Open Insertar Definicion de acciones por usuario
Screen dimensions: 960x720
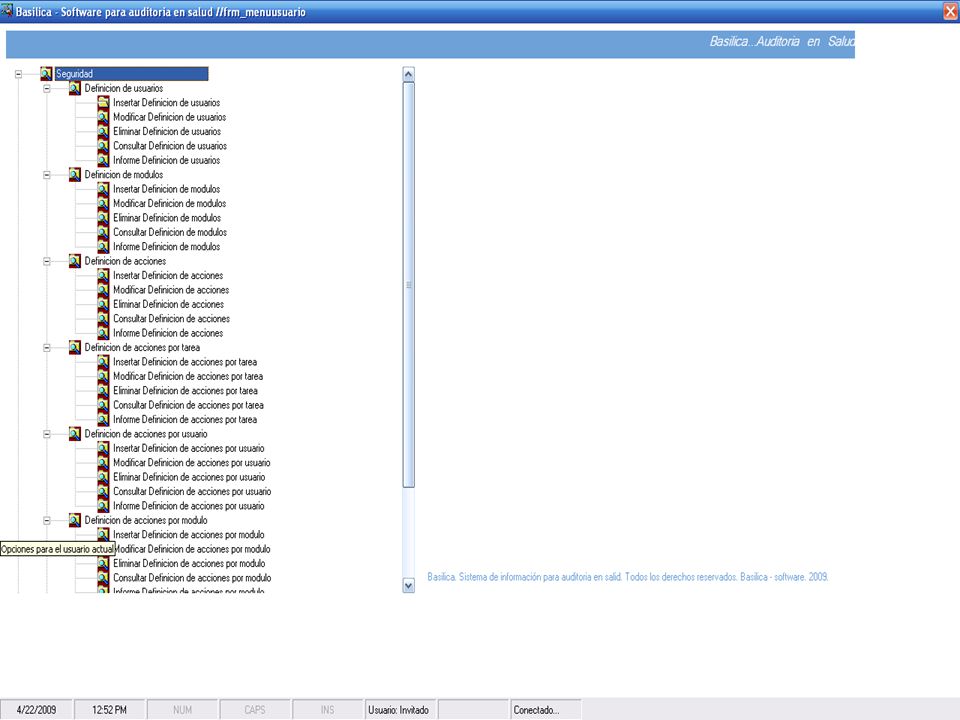[189, 448]
